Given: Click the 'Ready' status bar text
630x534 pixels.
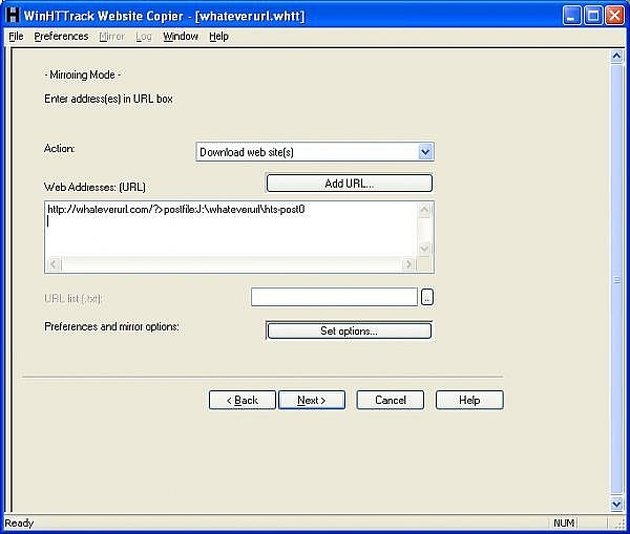Looking at the screenshot, I should 19,523.
